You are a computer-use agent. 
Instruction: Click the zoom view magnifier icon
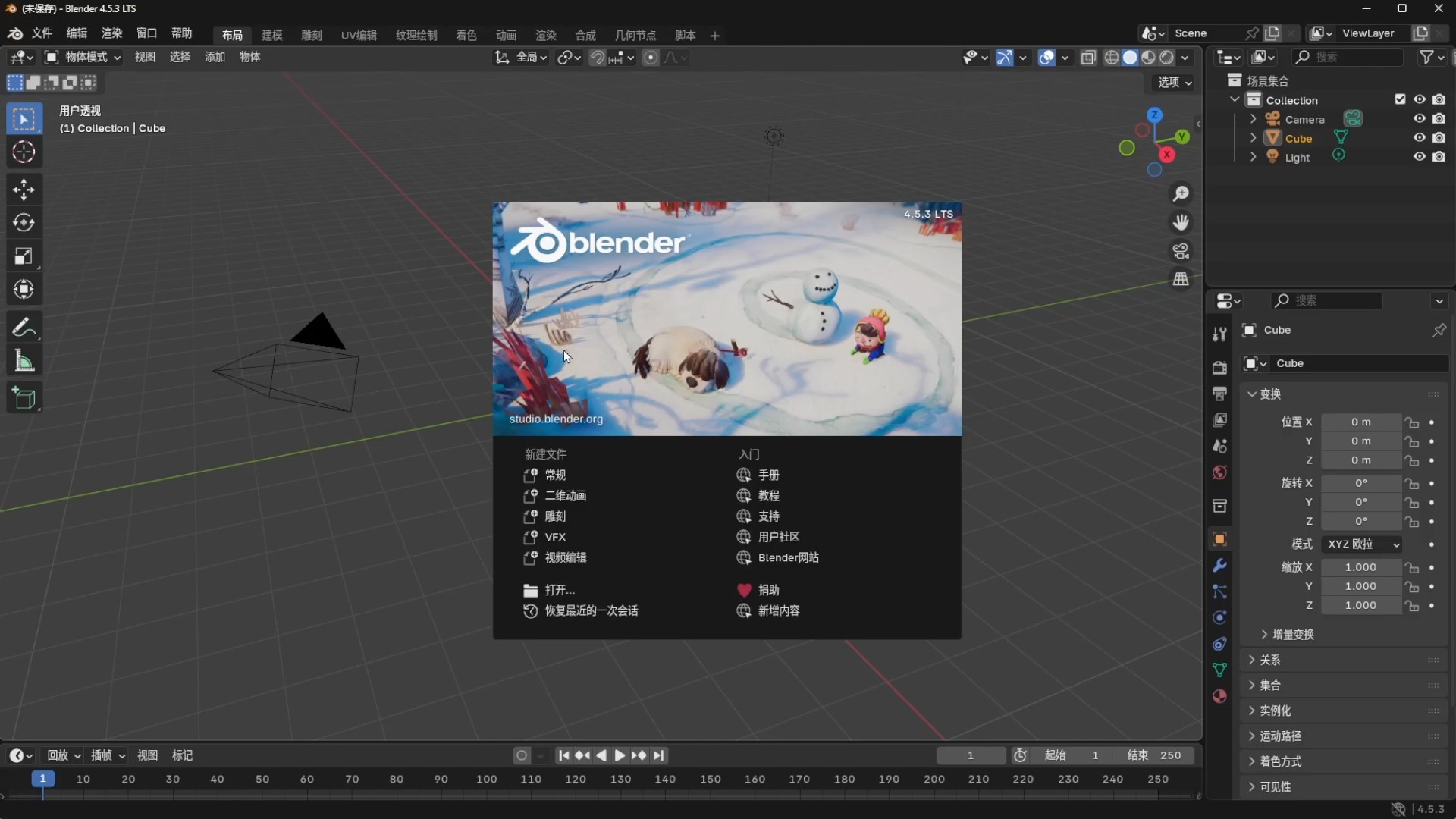[x=1181, y=194]
